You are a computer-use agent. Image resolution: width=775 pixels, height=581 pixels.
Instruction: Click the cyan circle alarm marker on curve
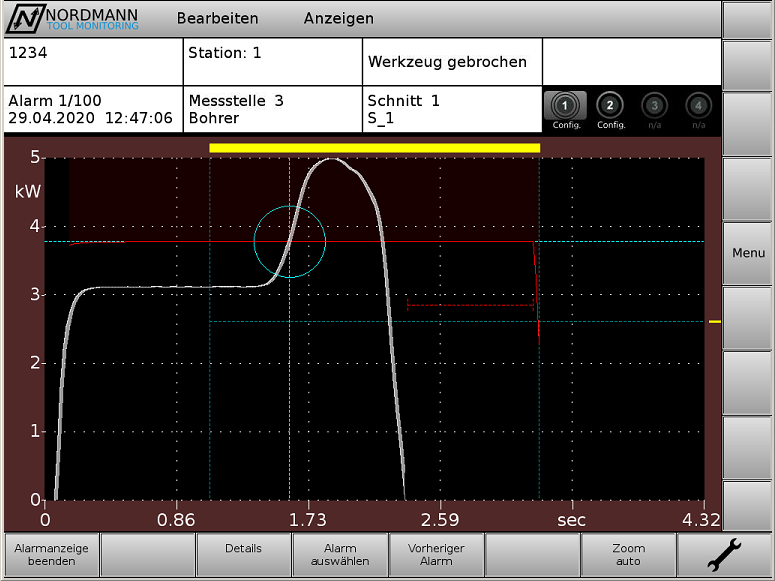click(x=290, y=241)
